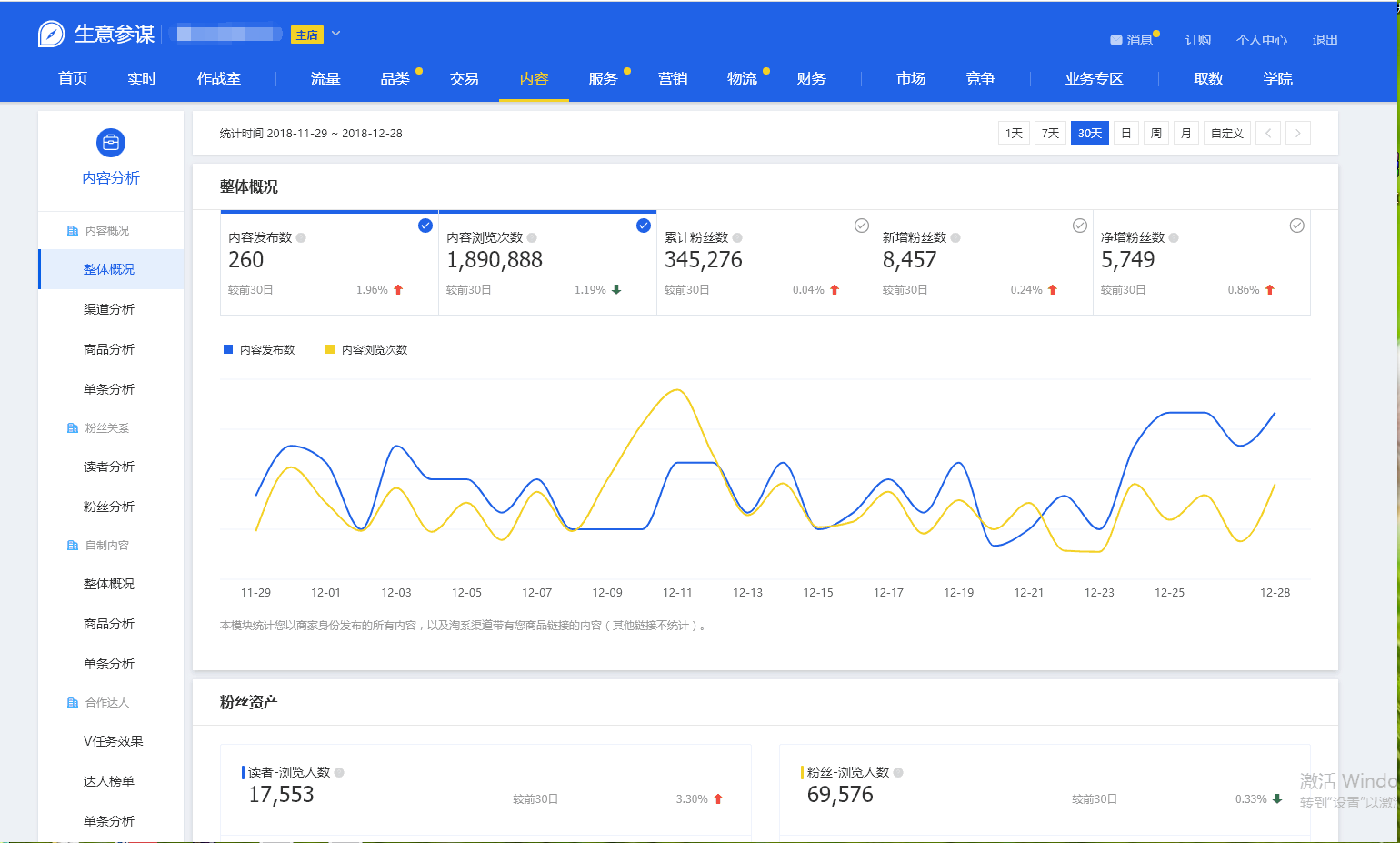Select the 1天 time range button

coord(1014,133)
